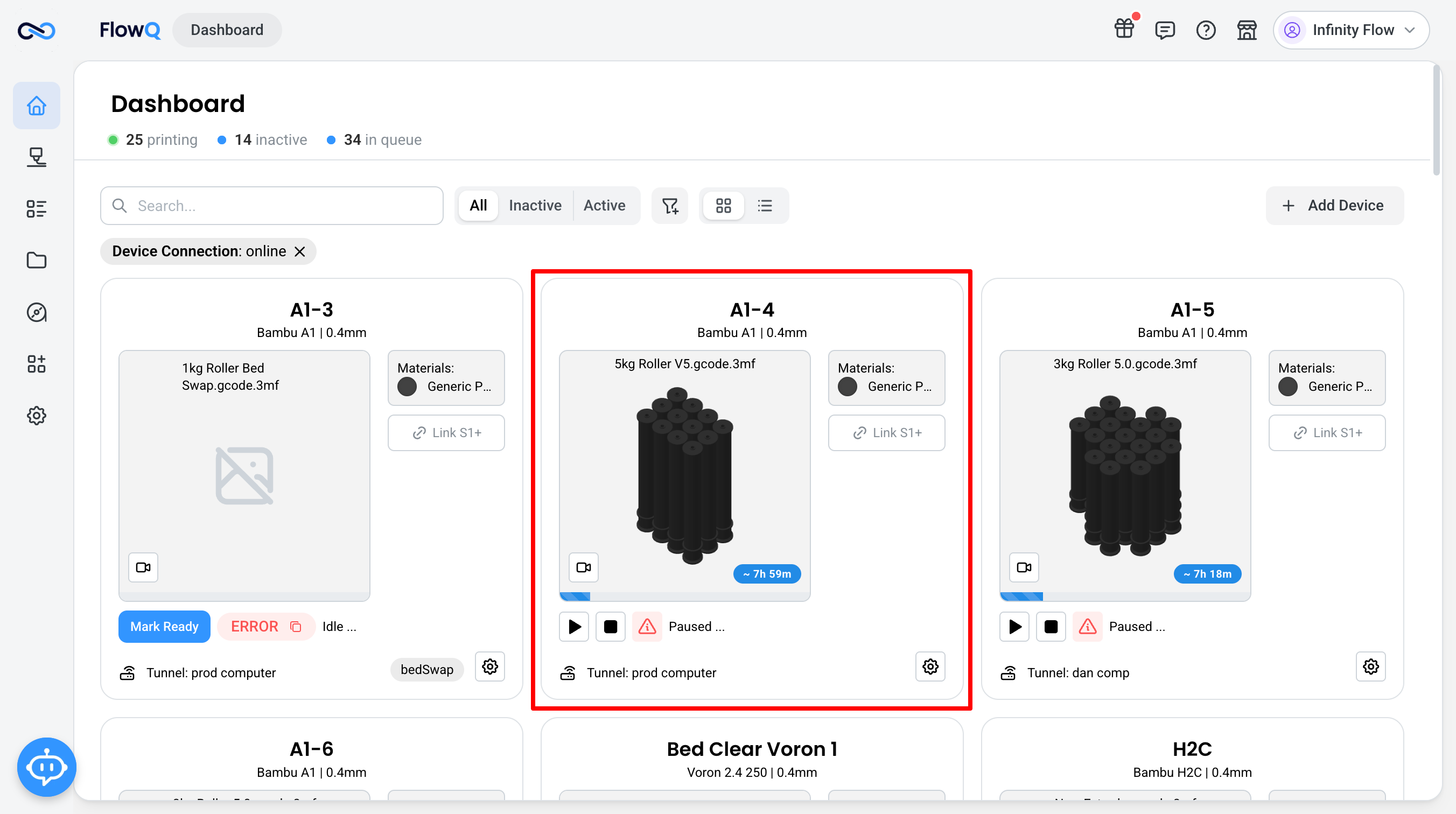Screen dimensions: 1456x814
Task: Open the camera feed for A1-5
Action: tap(1024, 567)
